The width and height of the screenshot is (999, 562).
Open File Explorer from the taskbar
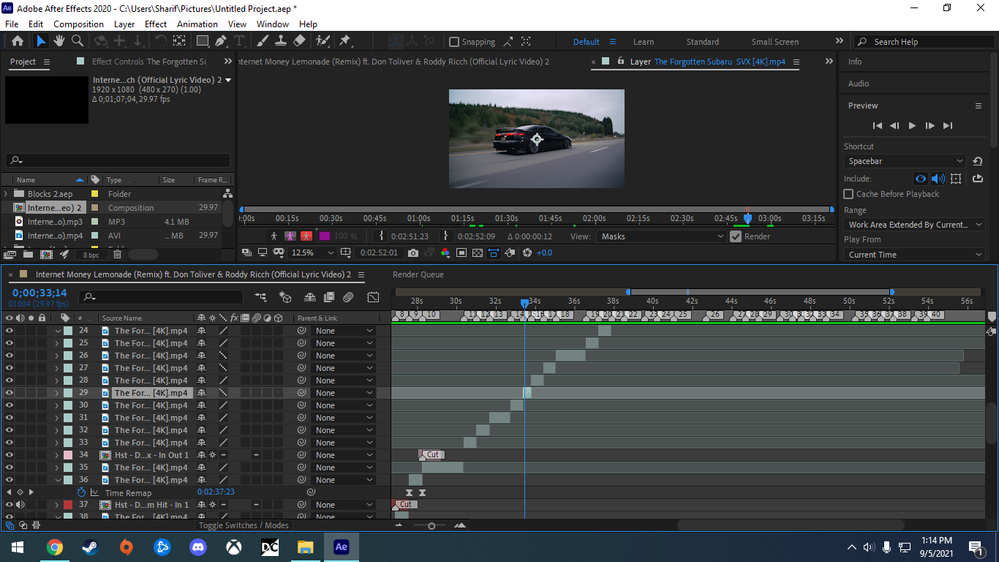coord(305,547)
